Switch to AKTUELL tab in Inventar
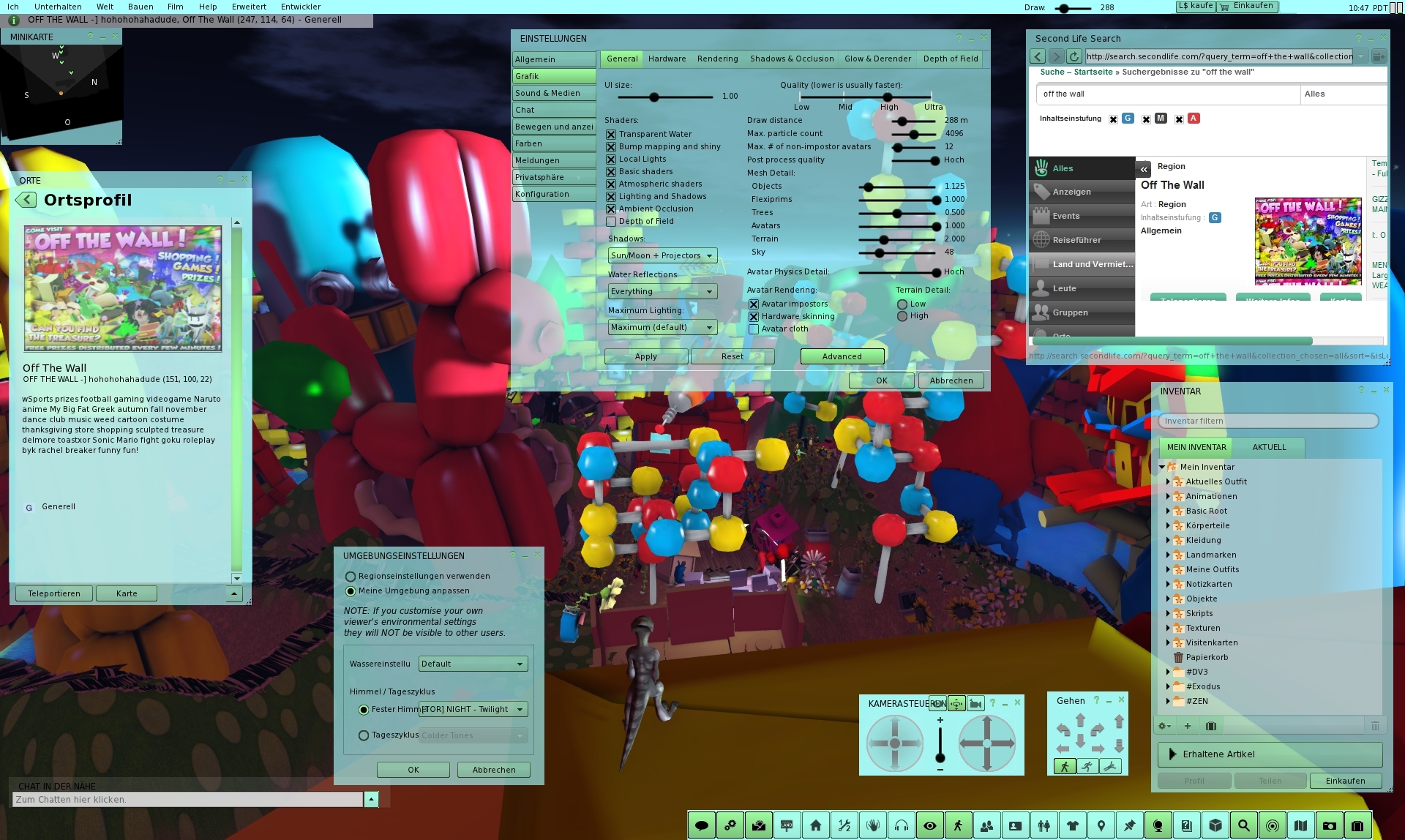 click(x=1269, y=447)
